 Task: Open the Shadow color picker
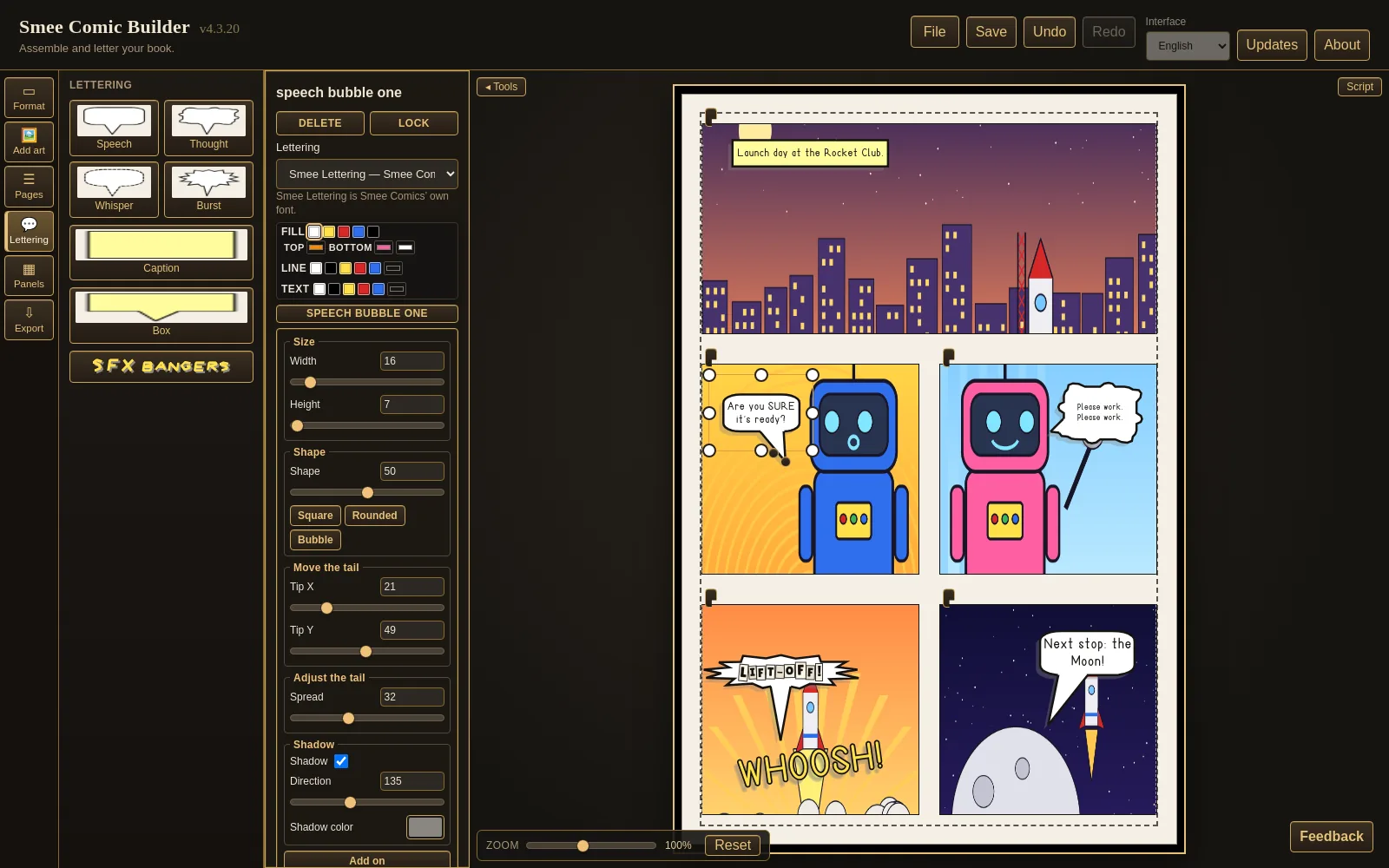click(425, 827)
